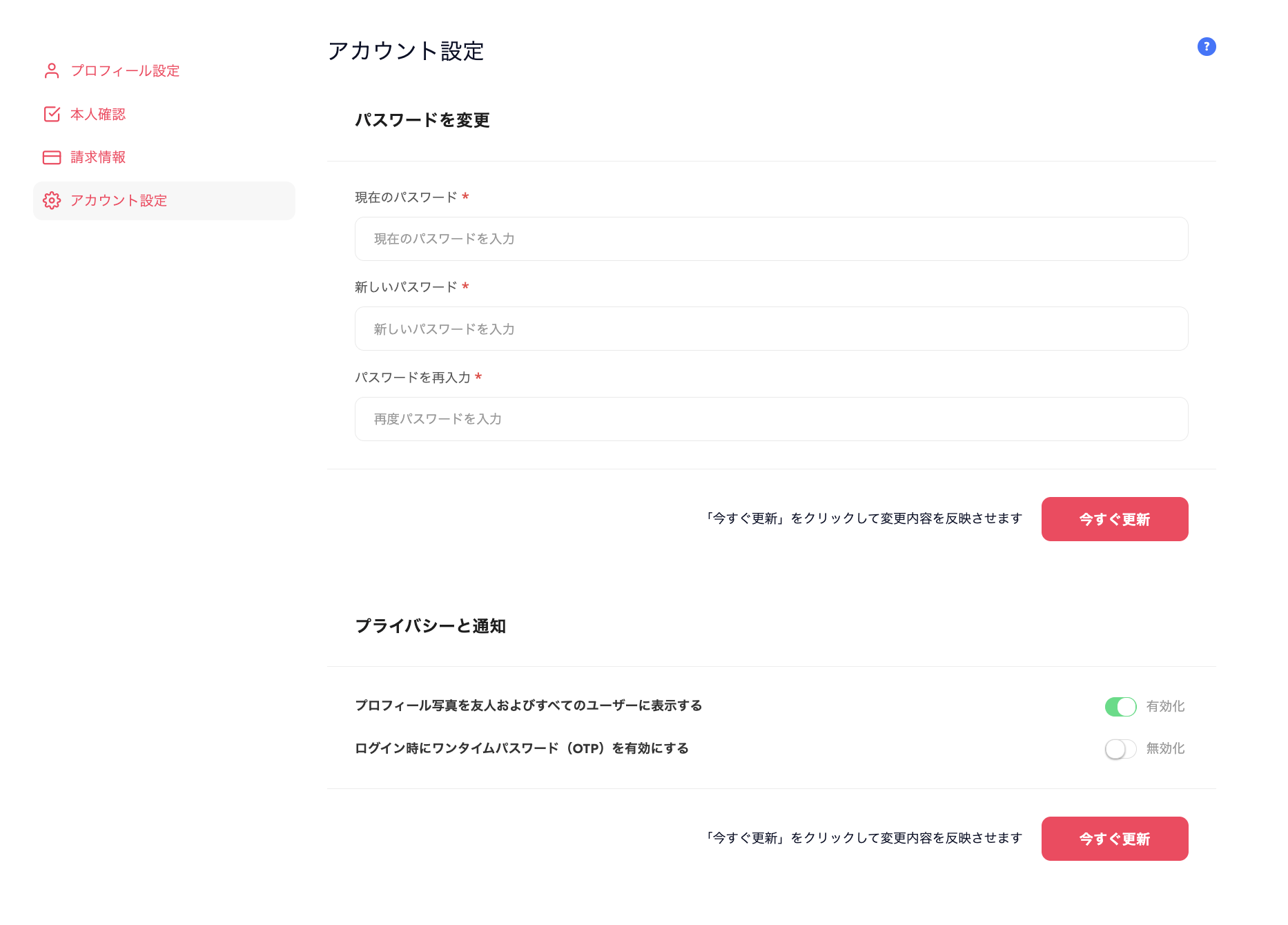Go to 請求情報 in the sidebar
This screenshot has height=925, width=1288.
pyautogui.click(x=98, y=157)
